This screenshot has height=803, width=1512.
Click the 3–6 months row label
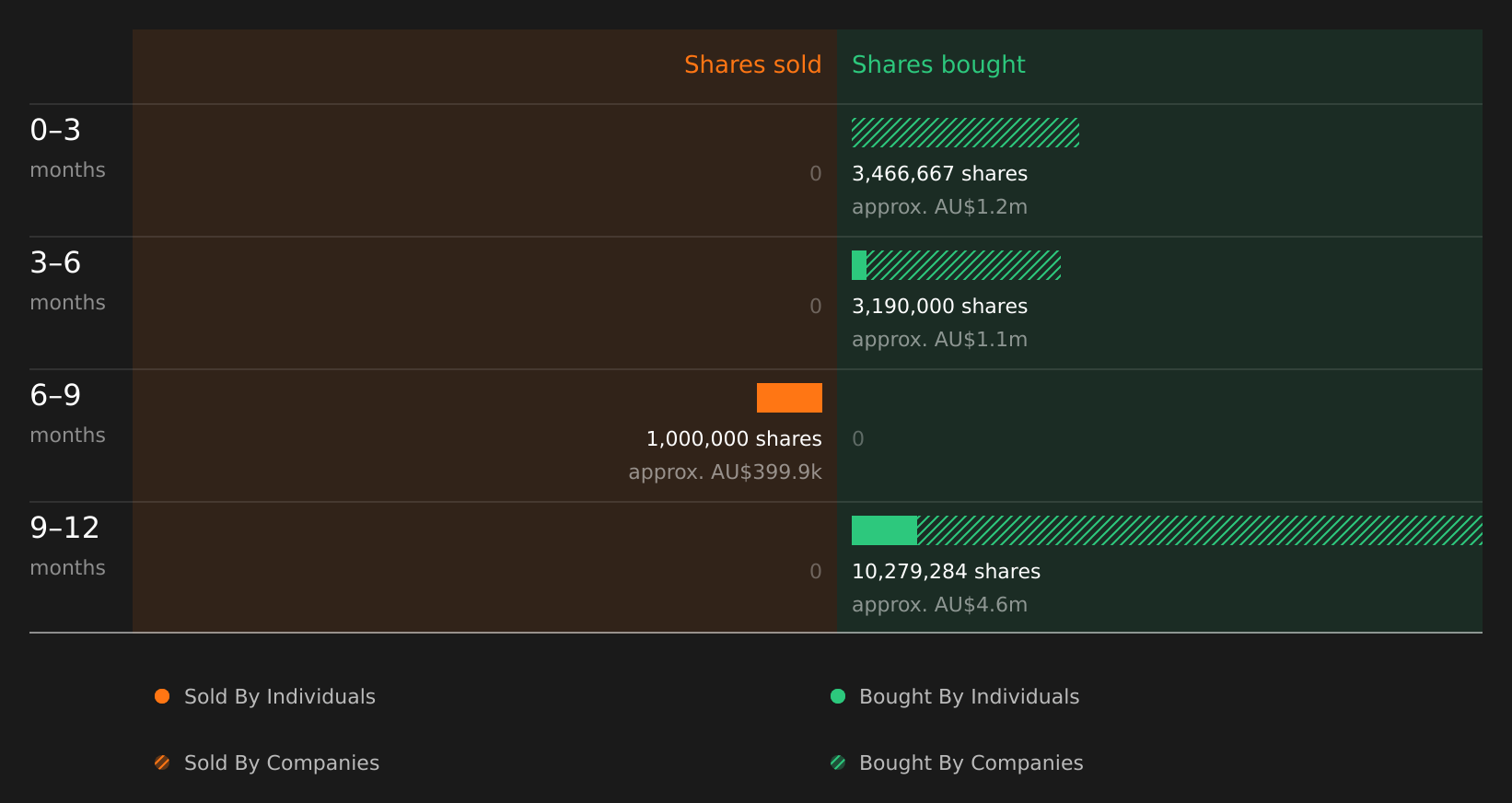(67, 281)
